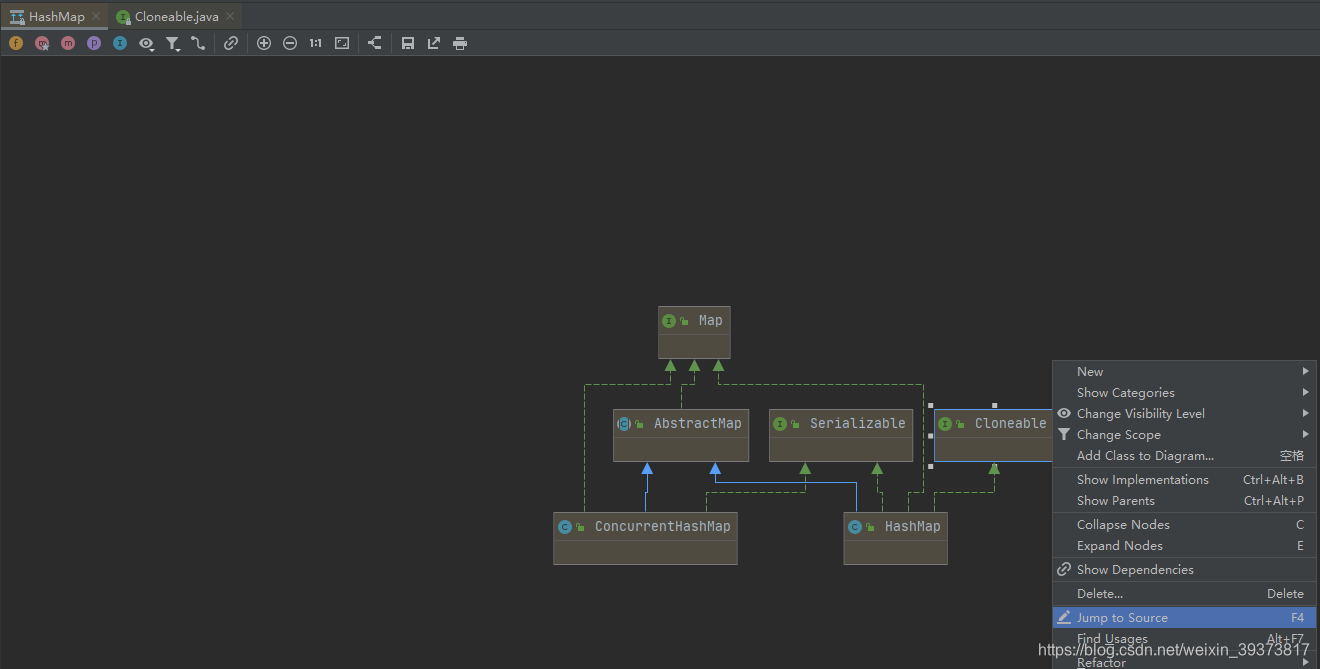
Task: Click the Fit Content icon
Action: pos(342,43)
